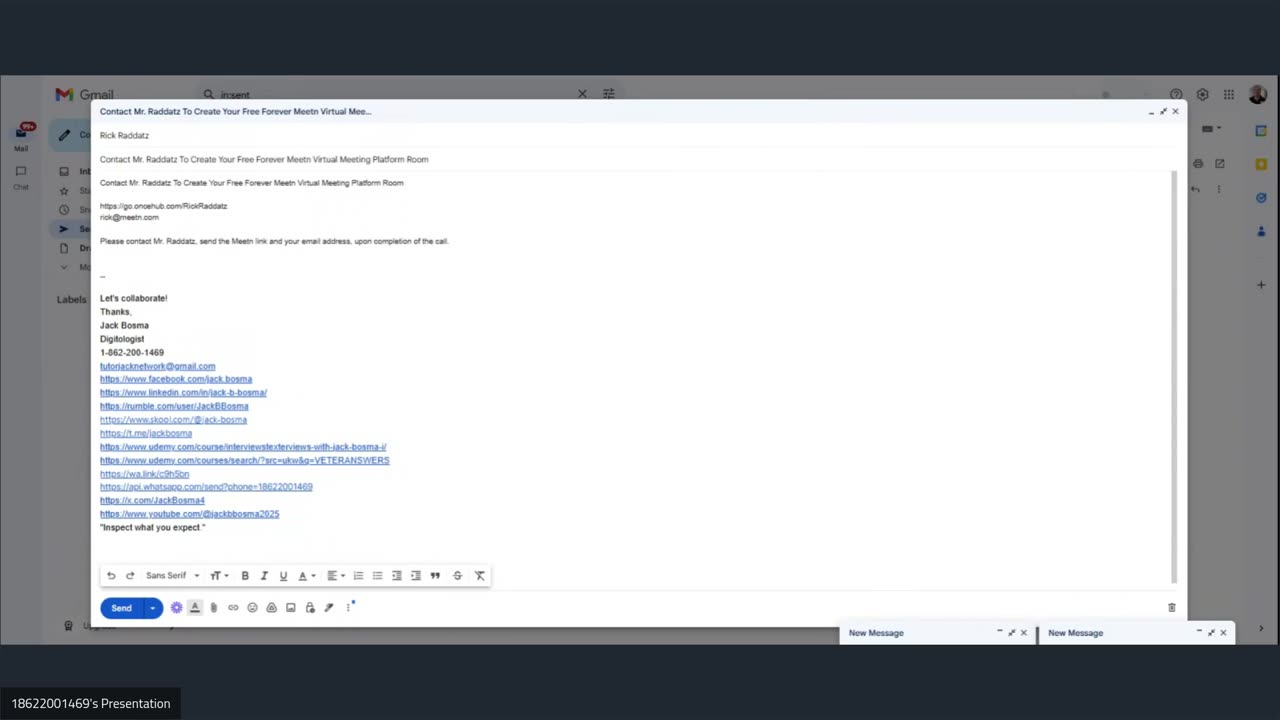Toggle confidential mode lock icon
Viewport: 1280px width, 720px height.
tap(310, 608)
